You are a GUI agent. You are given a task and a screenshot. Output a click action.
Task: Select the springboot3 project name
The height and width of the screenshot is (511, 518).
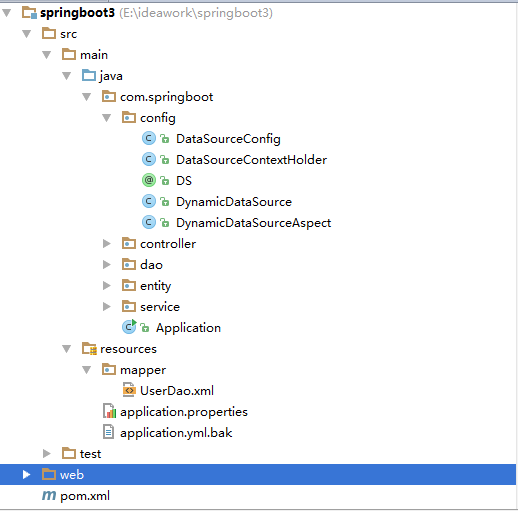[x=77, y=13]
